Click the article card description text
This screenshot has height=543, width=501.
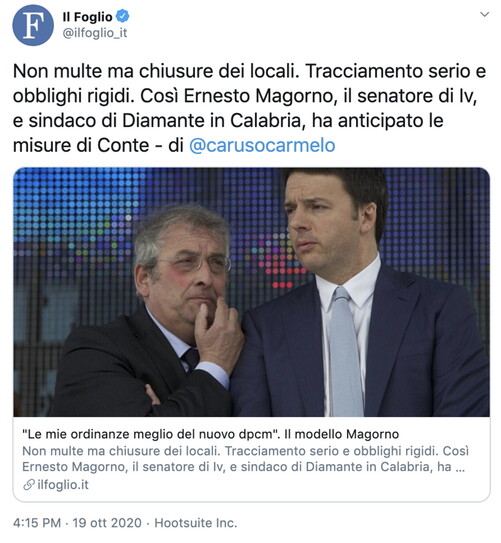coord(245,459)
